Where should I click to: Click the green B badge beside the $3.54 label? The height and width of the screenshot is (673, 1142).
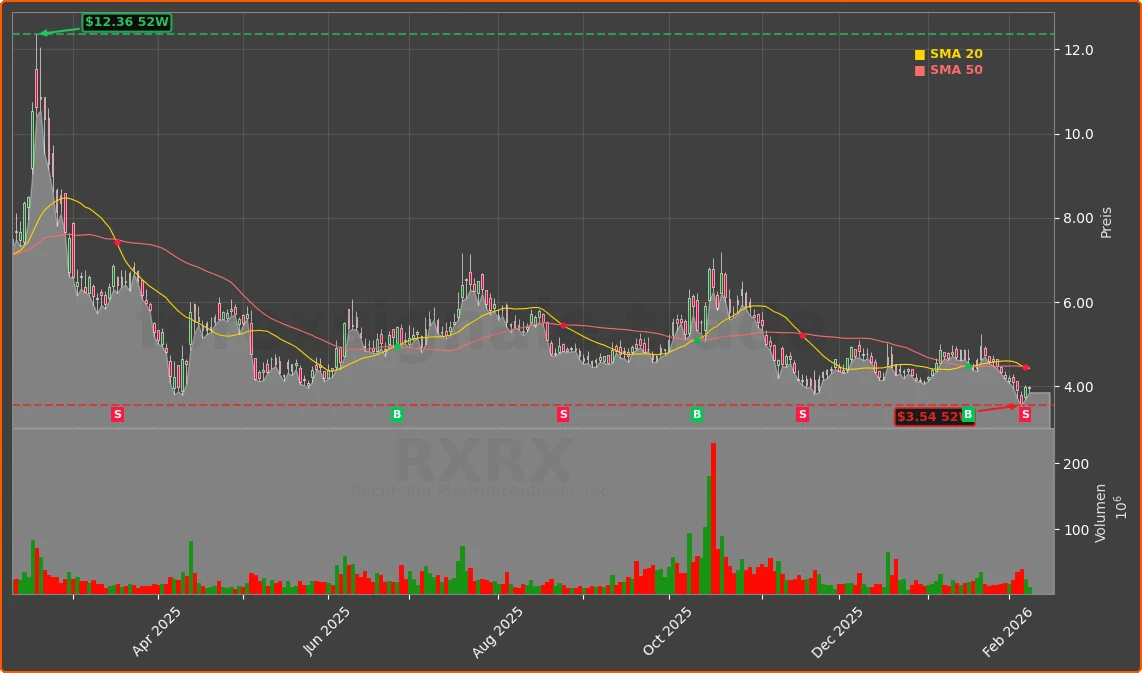click(x=967, y=414)
